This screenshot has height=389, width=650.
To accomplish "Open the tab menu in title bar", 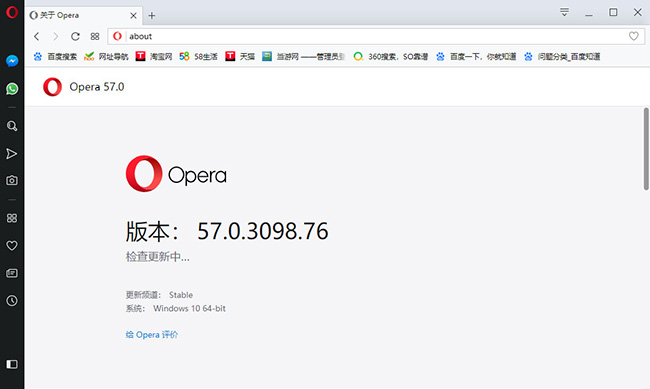I will tap(564, 12).
